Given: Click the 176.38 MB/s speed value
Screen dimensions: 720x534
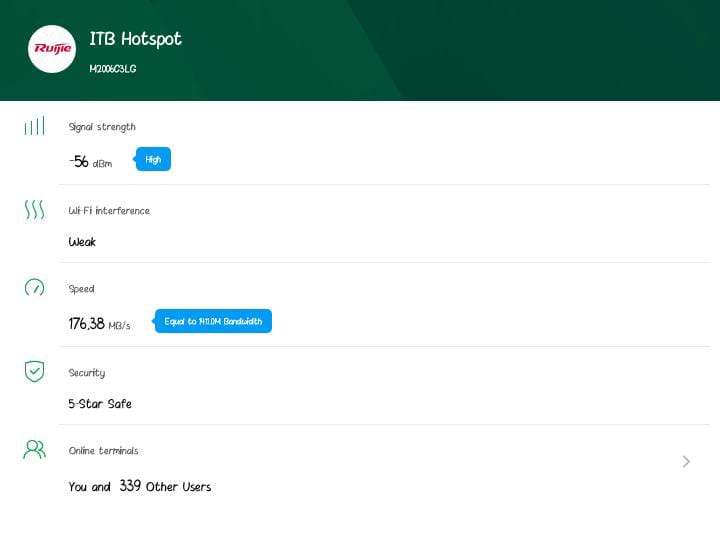Looking at the screenshot, I should coord(99,324).
